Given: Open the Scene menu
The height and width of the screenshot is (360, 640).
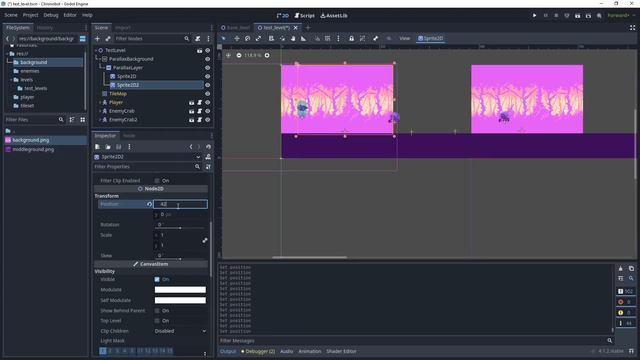Looking at the screenshot, I should coord(11,15).
